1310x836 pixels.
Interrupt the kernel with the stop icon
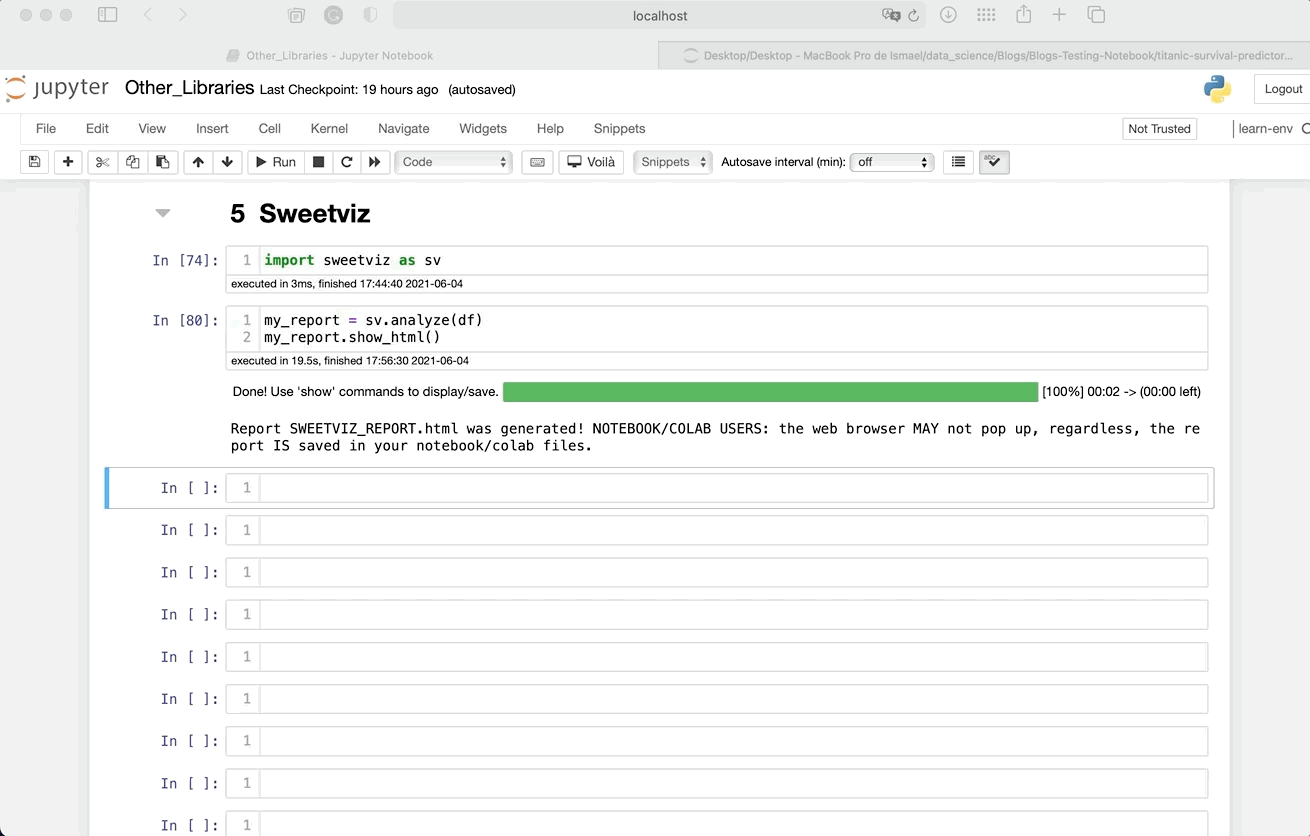[318, 162]
